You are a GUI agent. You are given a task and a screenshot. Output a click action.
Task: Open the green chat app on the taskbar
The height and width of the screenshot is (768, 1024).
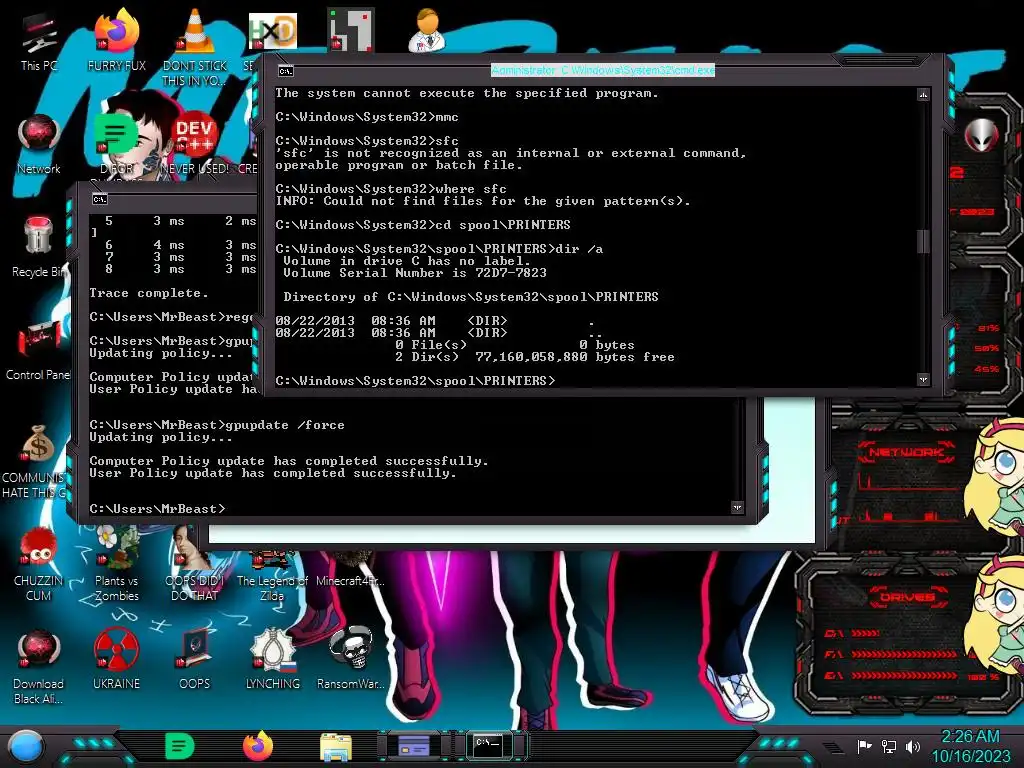(x=180, y=746)
